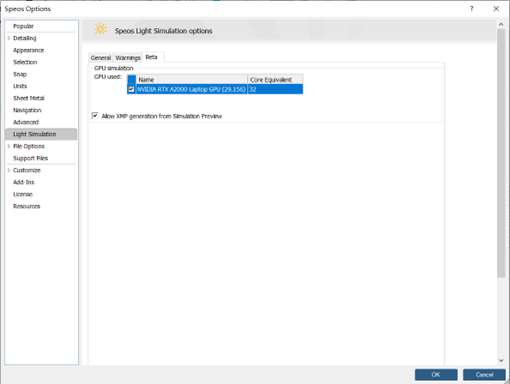510x384 pixels.
Task: Go to Selection options
Action: click(x=25, y=62)
